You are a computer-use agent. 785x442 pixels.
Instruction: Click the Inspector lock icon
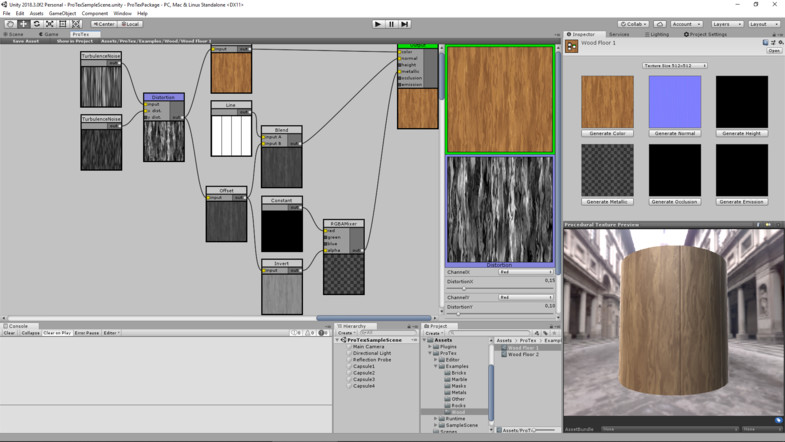(774, 34)
